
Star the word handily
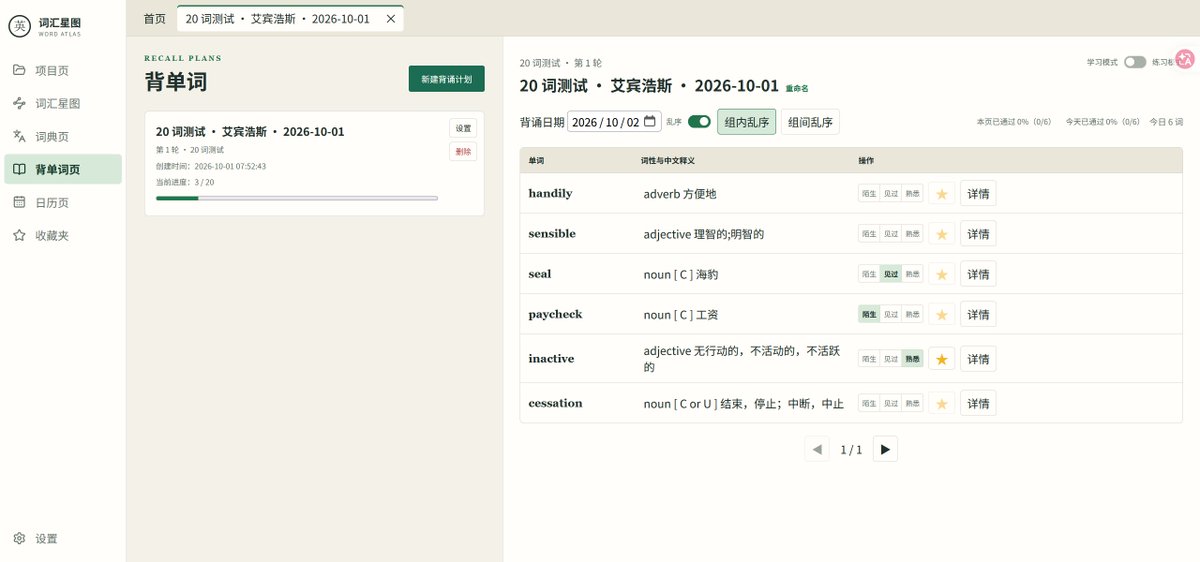[x=941, y=193]
